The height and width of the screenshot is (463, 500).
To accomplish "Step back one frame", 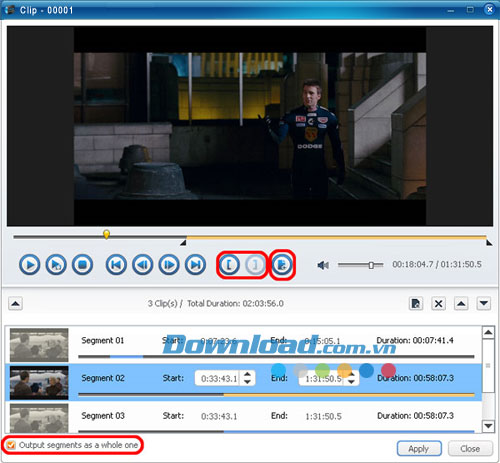I will click(x=142, y=265).
